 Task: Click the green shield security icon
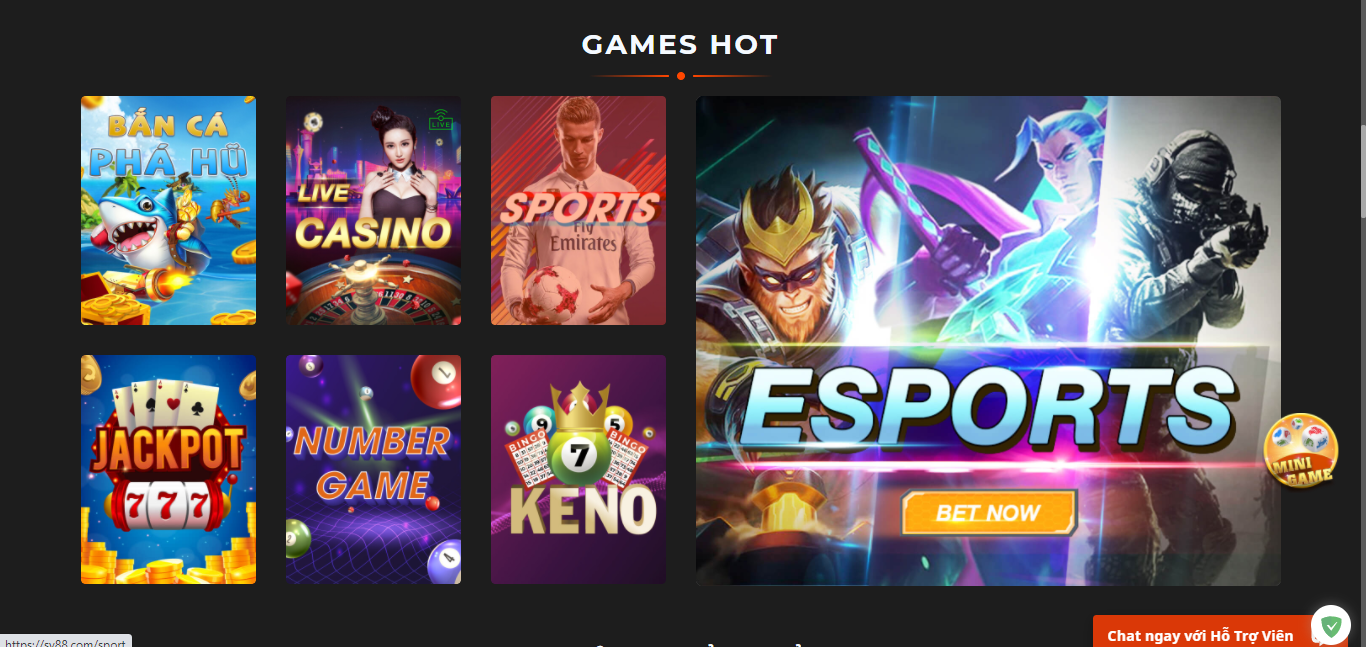tap(1331, 625)
